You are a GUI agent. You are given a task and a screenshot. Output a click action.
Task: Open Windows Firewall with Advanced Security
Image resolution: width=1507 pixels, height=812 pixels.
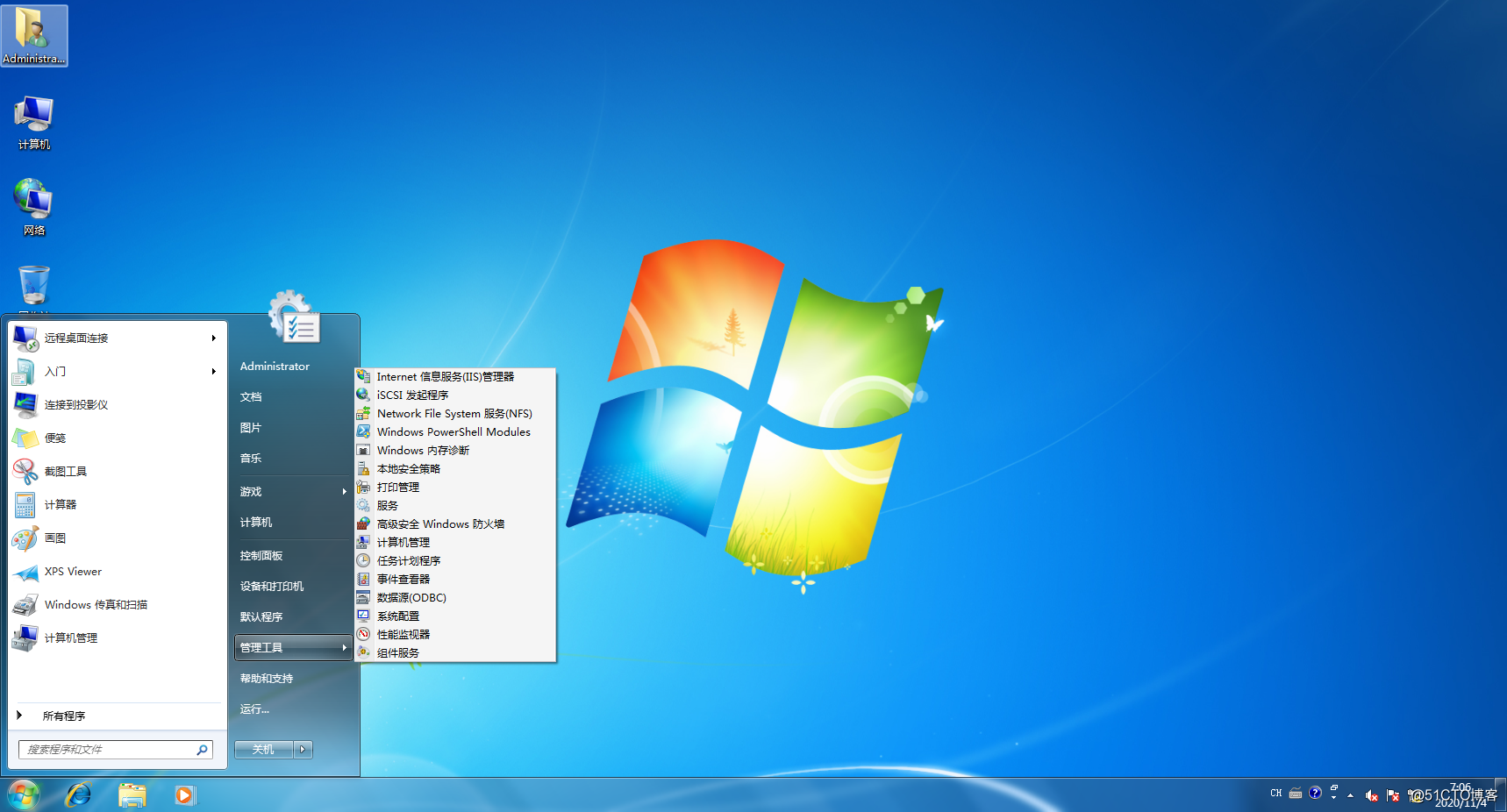(x=455, y=524)
